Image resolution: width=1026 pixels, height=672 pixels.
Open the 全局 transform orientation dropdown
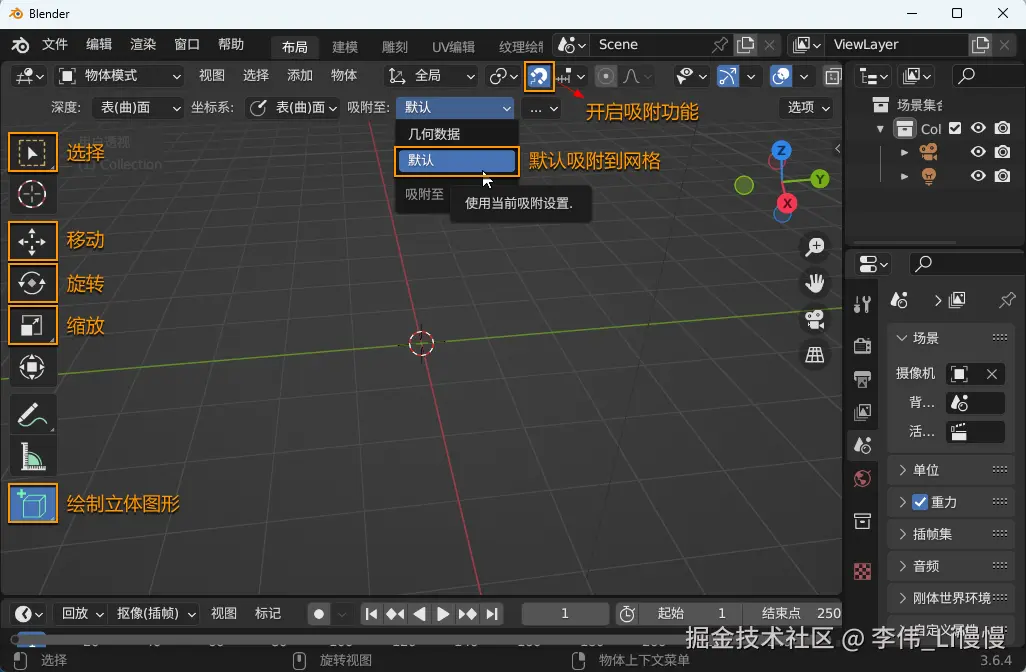pos(431,76)
